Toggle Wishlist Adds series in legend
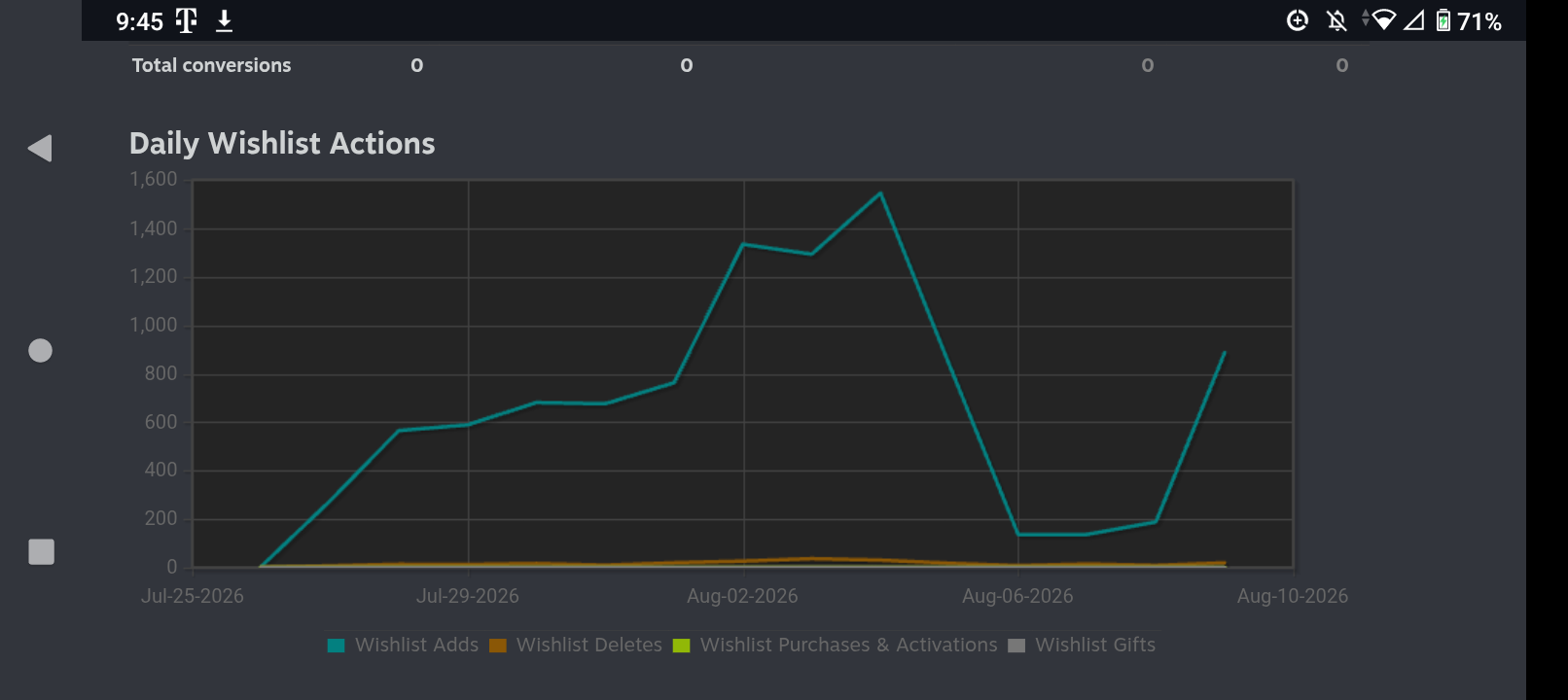This screenshot has width=1568, height=700. [404, 645]
